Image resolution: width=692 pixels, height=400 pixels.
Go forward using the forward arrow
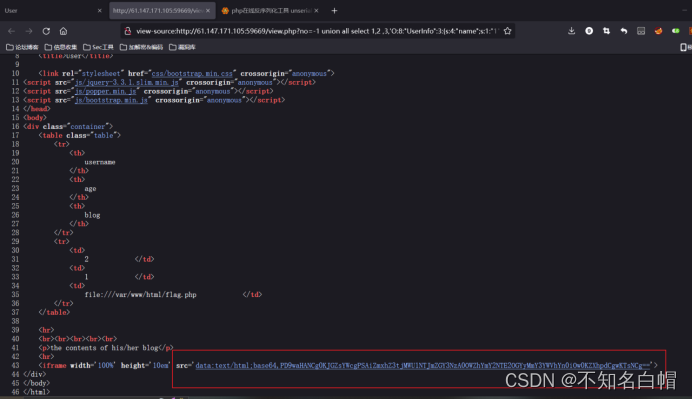(x=29, y=31)
